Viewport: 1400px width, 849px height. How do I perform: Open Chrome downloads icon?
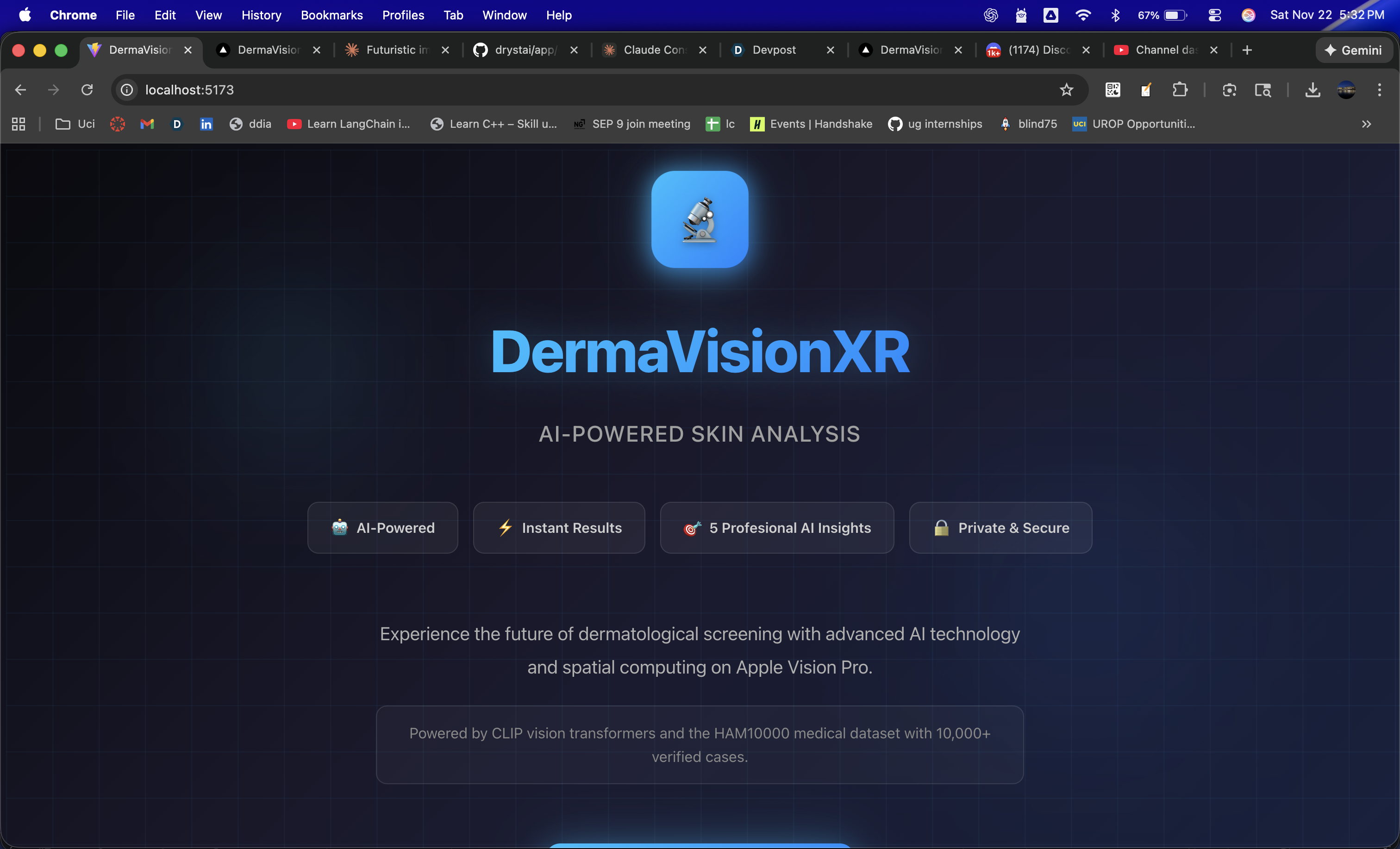tap(1312, 90)
